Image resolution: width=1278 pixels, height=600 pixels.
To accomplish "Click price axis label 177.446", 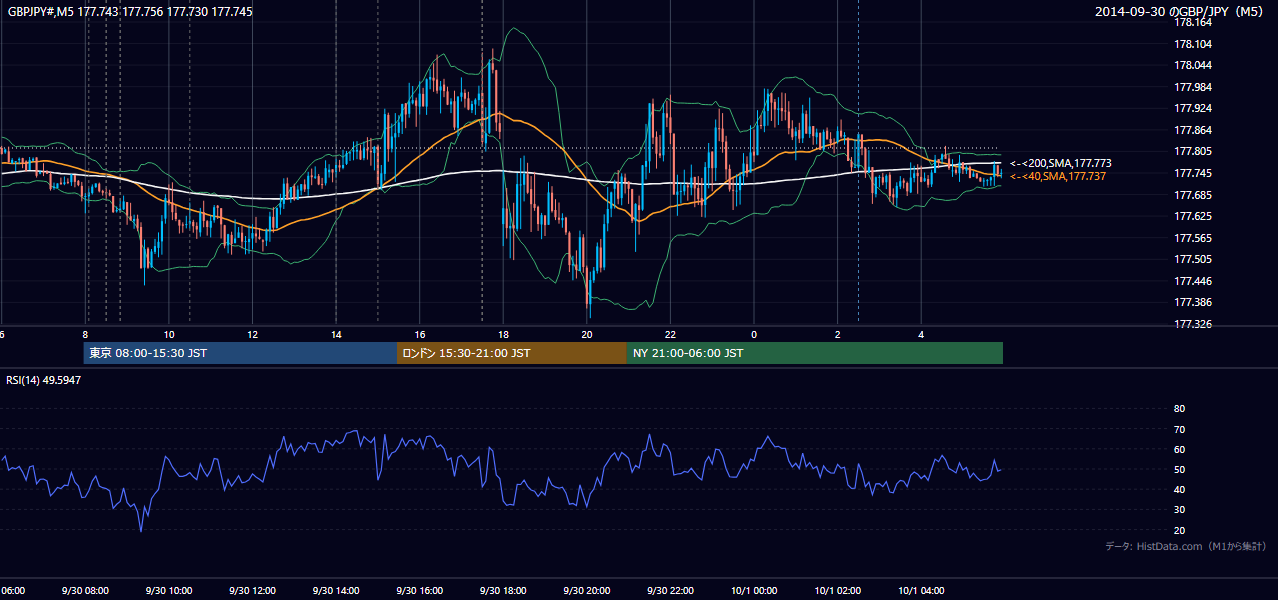I will point(1193,281).
